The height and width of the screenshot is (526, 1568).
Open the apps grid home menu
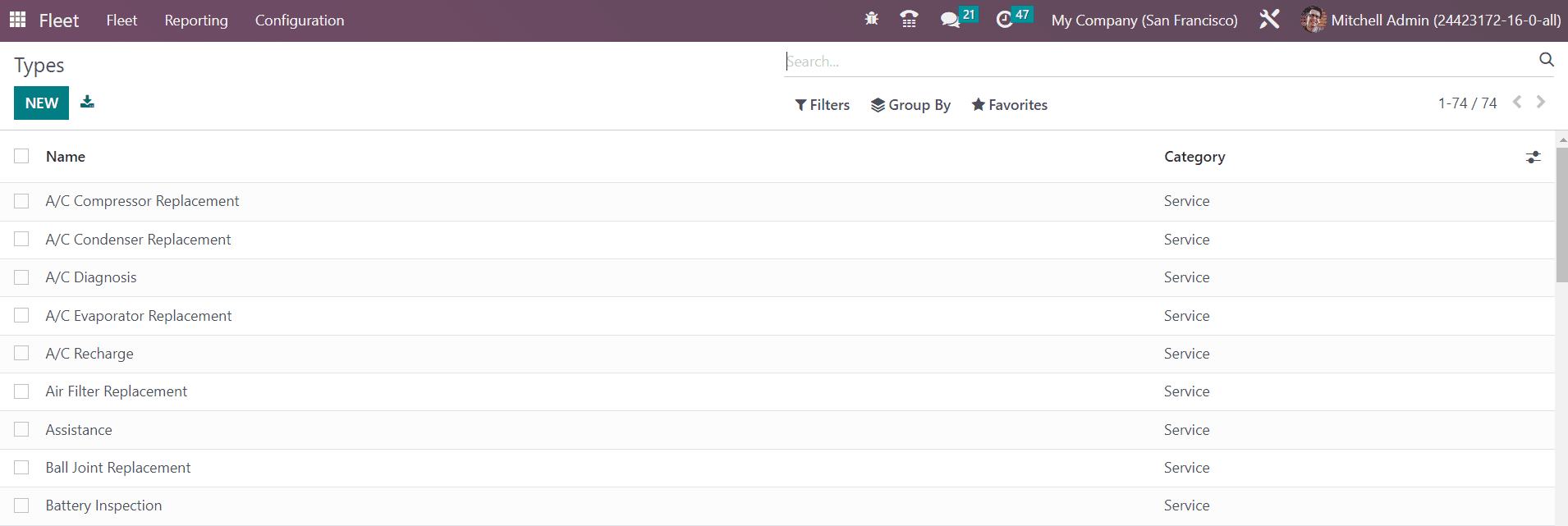coord(17,20)
